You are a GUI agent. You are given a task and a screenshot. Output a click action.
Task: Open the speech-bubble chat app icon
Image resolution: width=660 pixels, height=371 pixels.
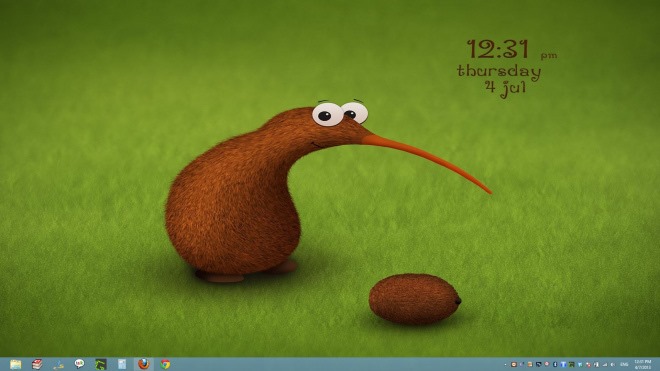pos(79,364)
